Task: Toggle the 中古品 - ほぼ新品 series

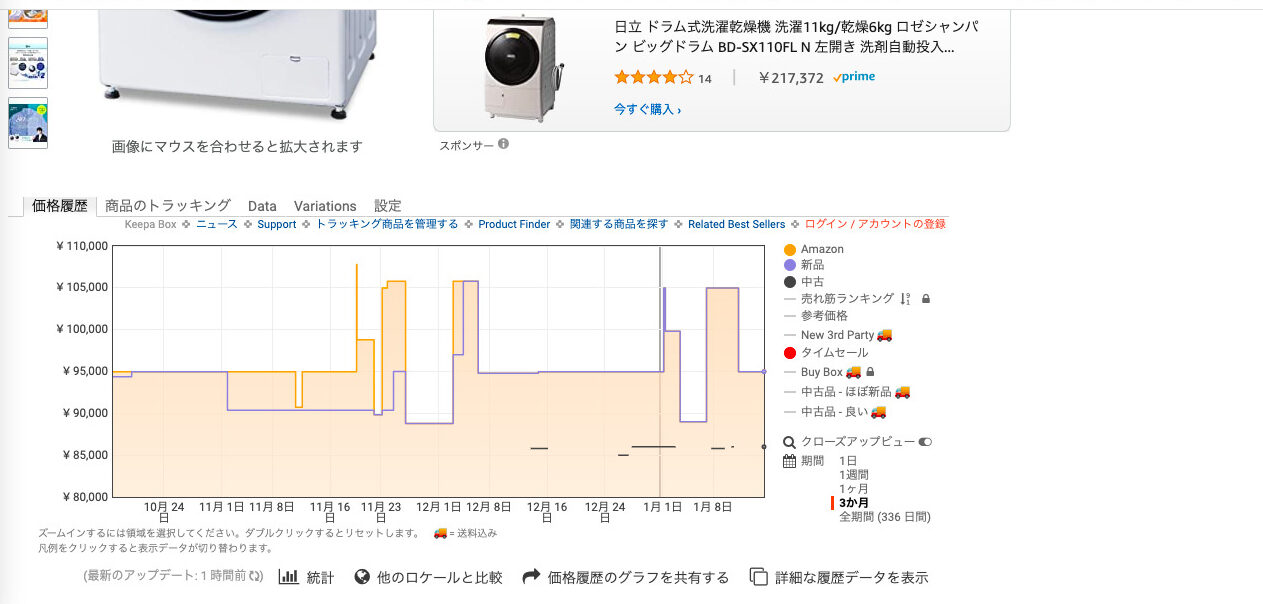Action: [x=847, y=392]
